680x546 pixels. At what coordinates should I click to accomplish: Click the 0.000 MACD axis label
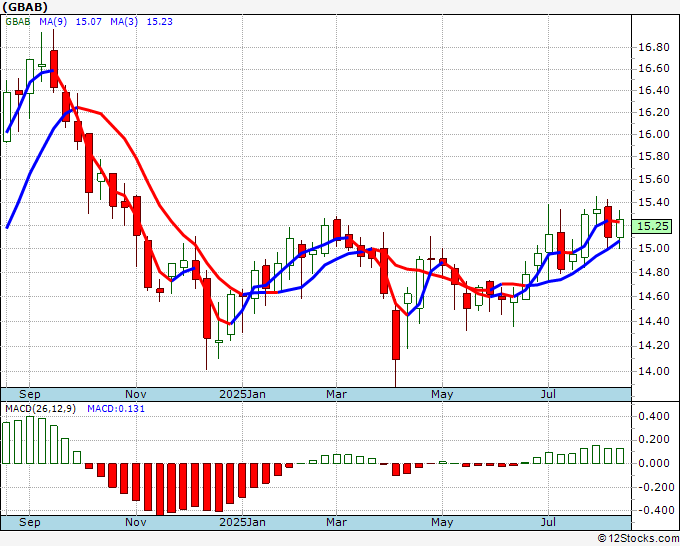pos(654,463)
